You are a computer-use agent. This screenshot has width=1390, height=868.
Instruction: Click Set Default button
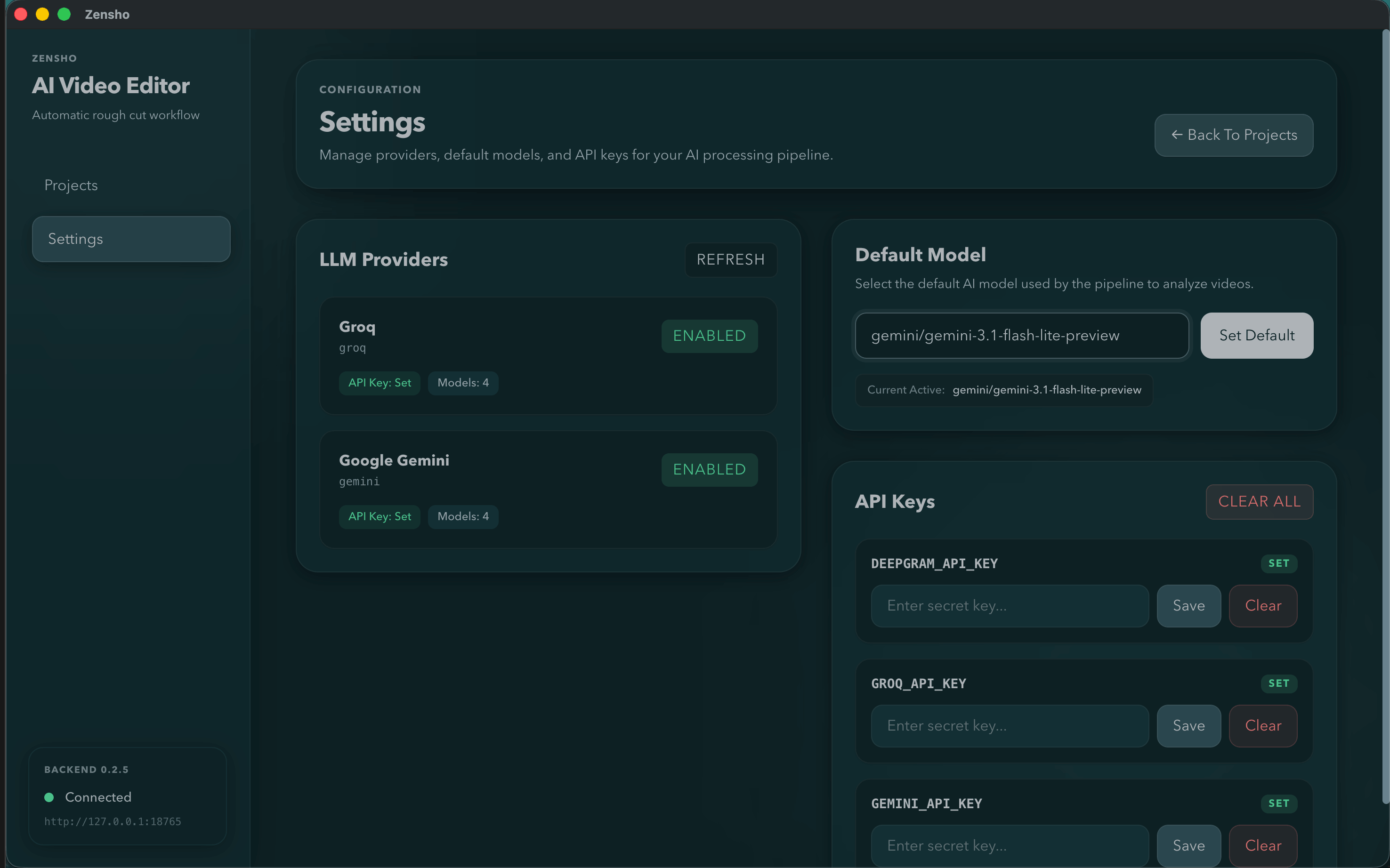pos(1256,335)
